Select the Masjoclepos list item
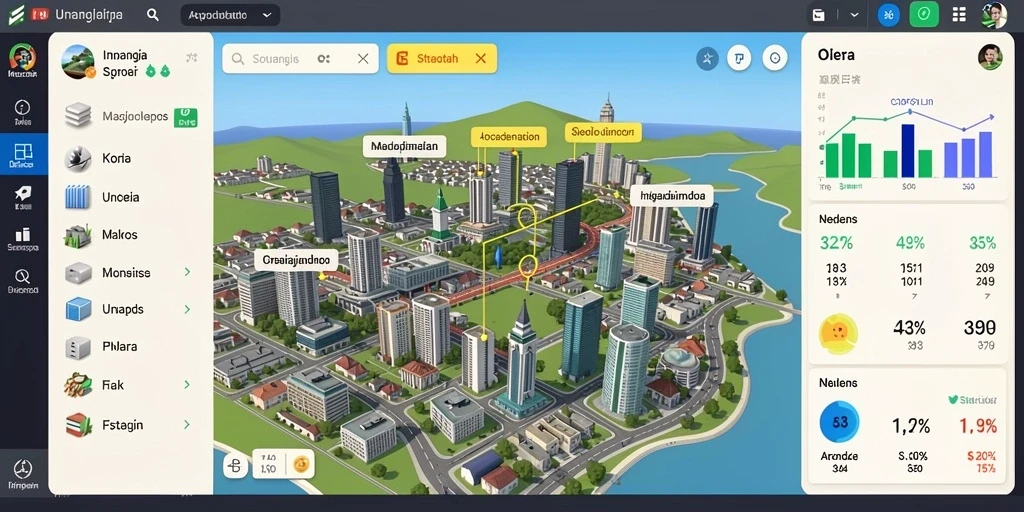The height and width of the screenshot is (512, 1024). [131, 117]
